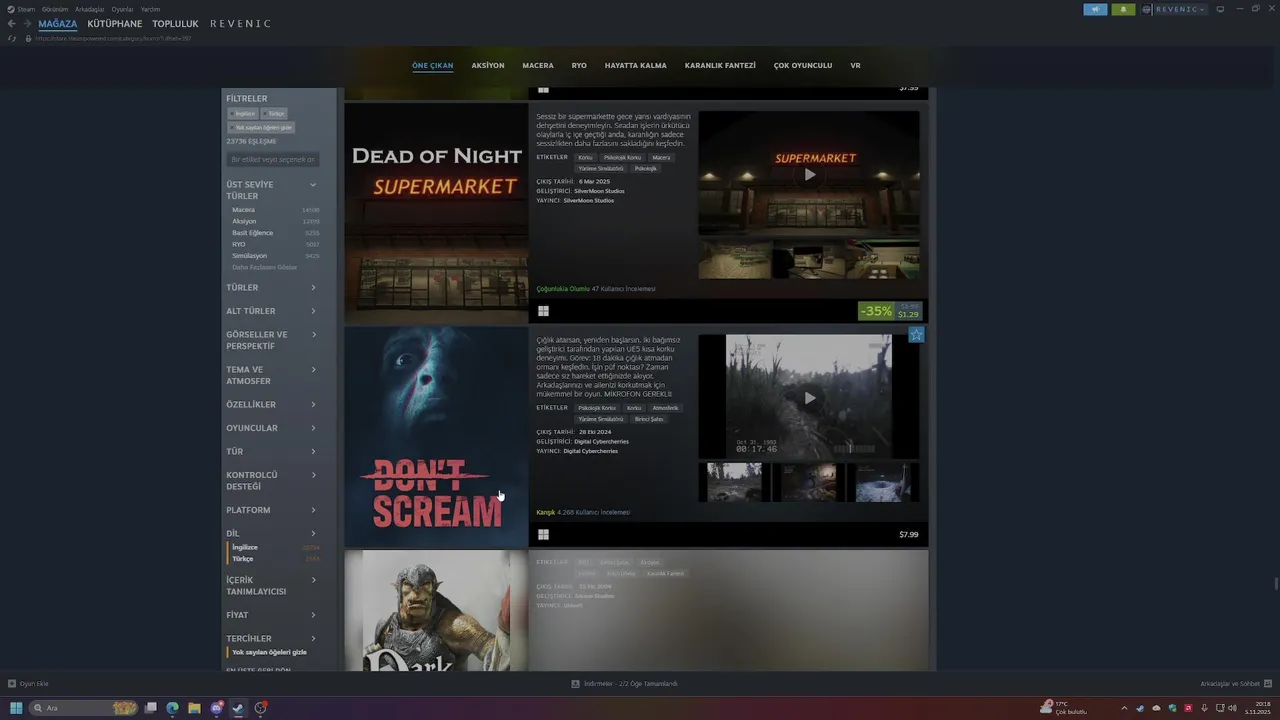Expand GÖRSELLER VE PERSPEKTİF section
This screenshot has width=1280, height=720.
tap(272, 340)
